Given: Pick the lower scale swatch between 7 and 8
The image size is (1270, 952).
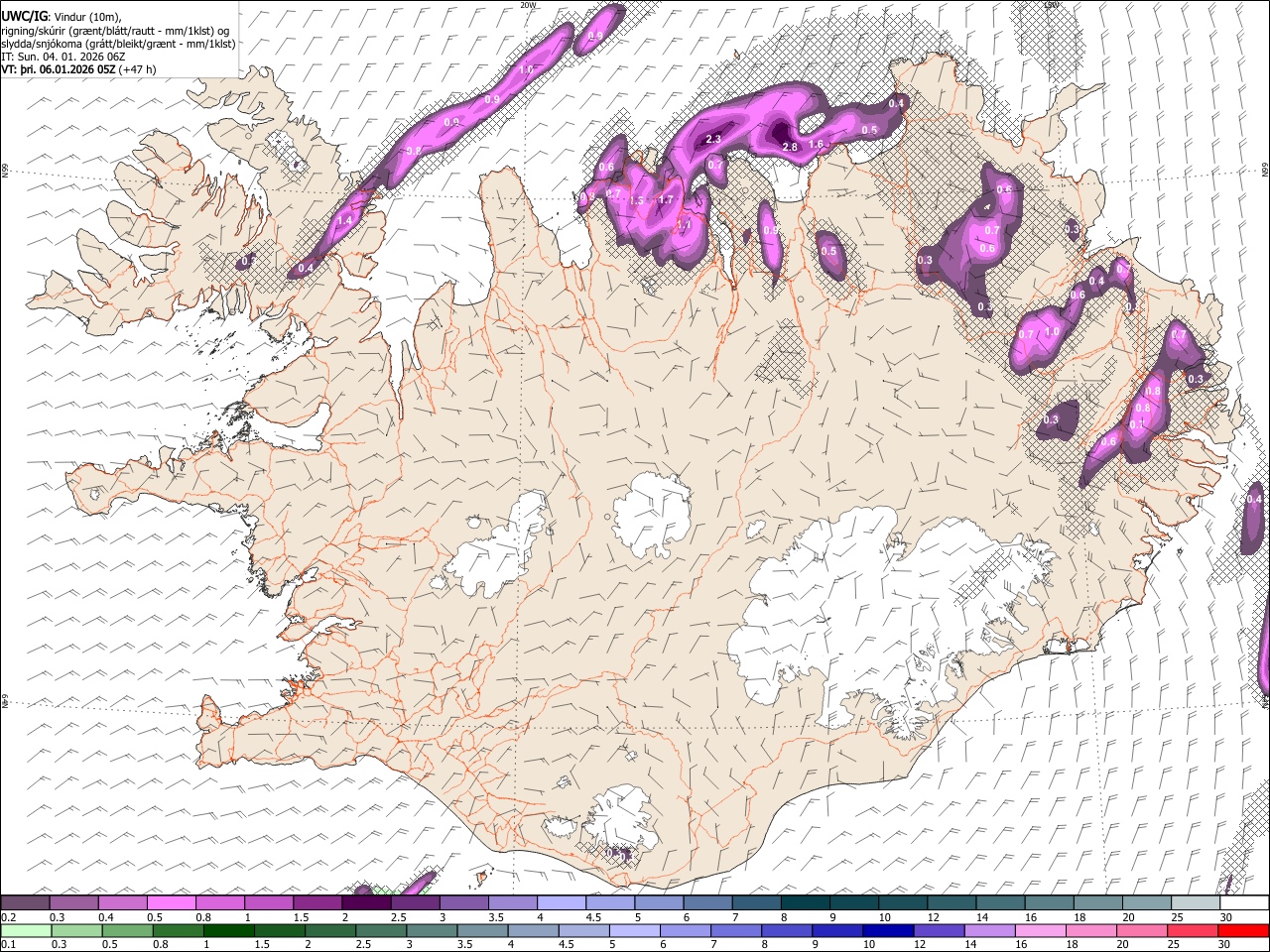Looking at the screenshot, I should [x=734, y=930].
